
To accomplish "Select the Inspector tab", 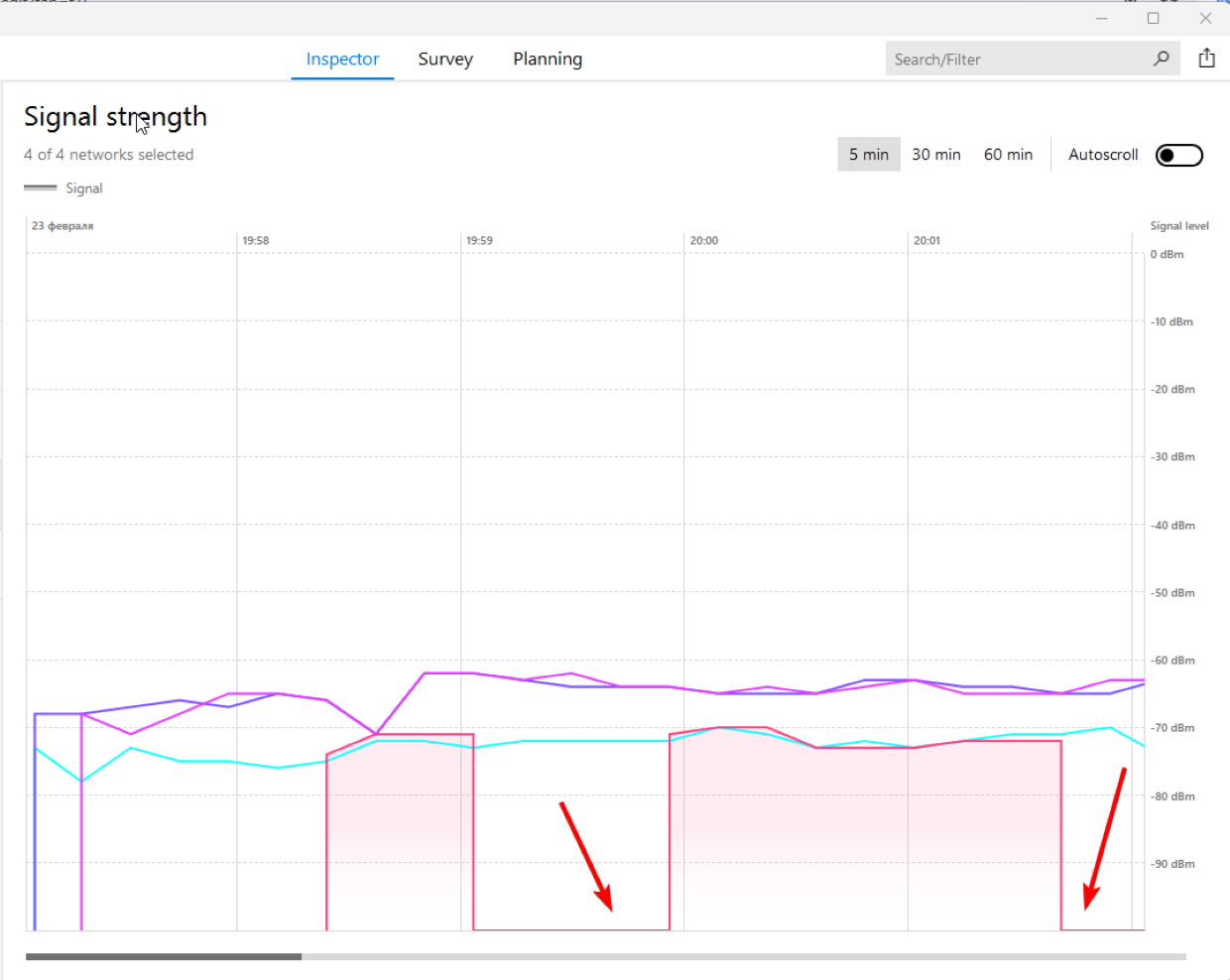I will [342, 59].
